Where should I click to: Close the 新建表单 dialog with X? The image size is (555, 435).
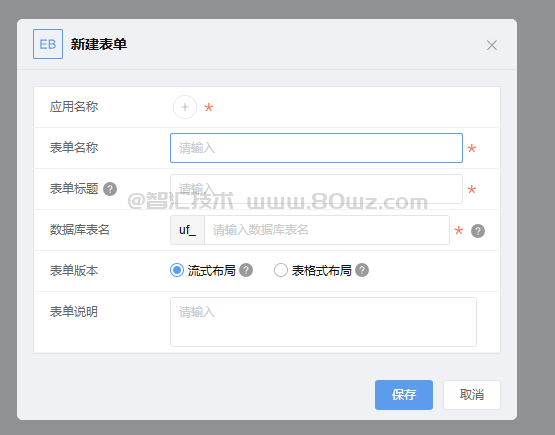coord(492,45)
